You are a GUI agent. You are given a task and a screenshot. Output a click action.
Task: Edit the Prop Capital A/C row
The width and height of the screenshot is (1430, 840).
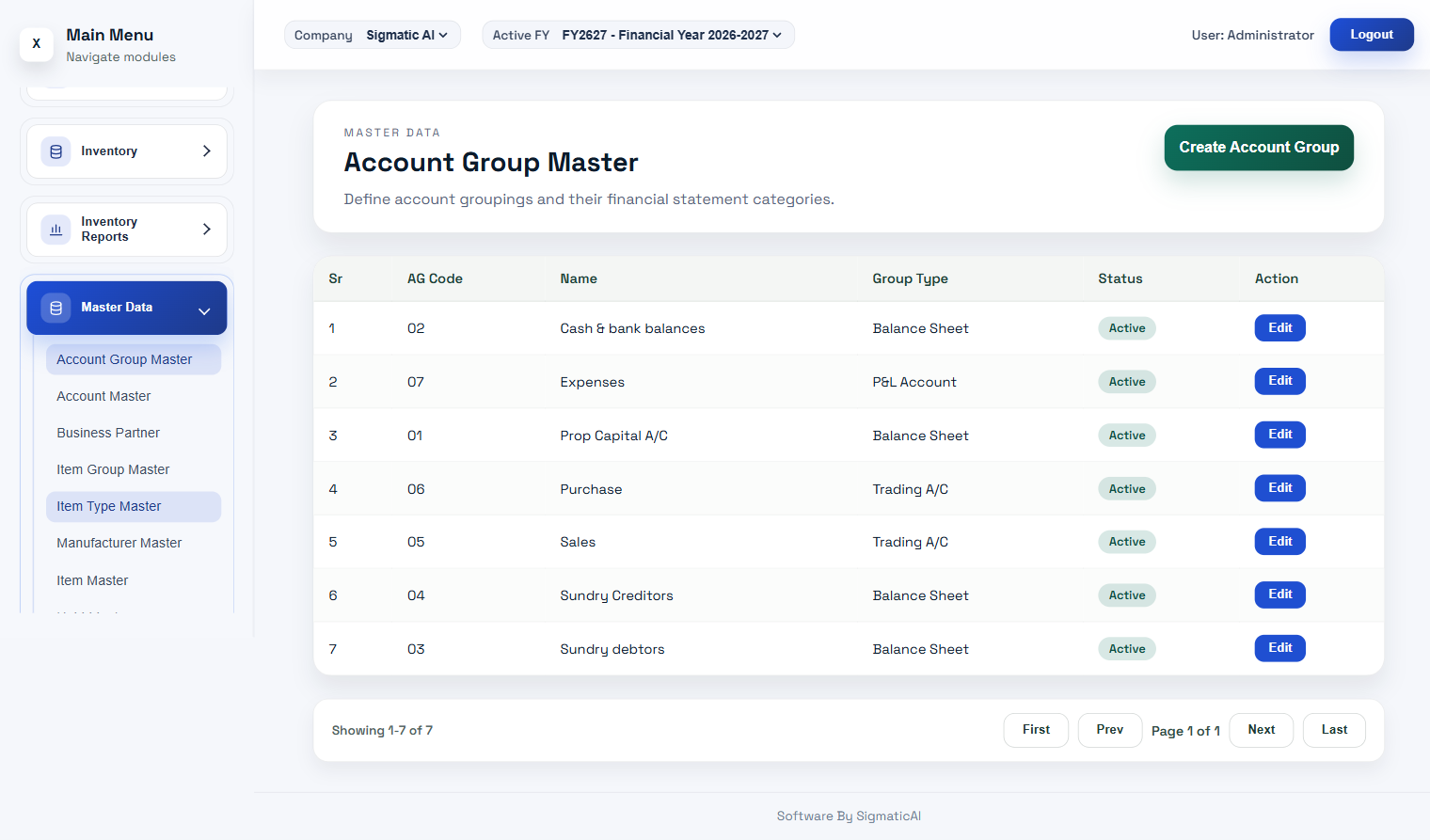pos(1280,435)
